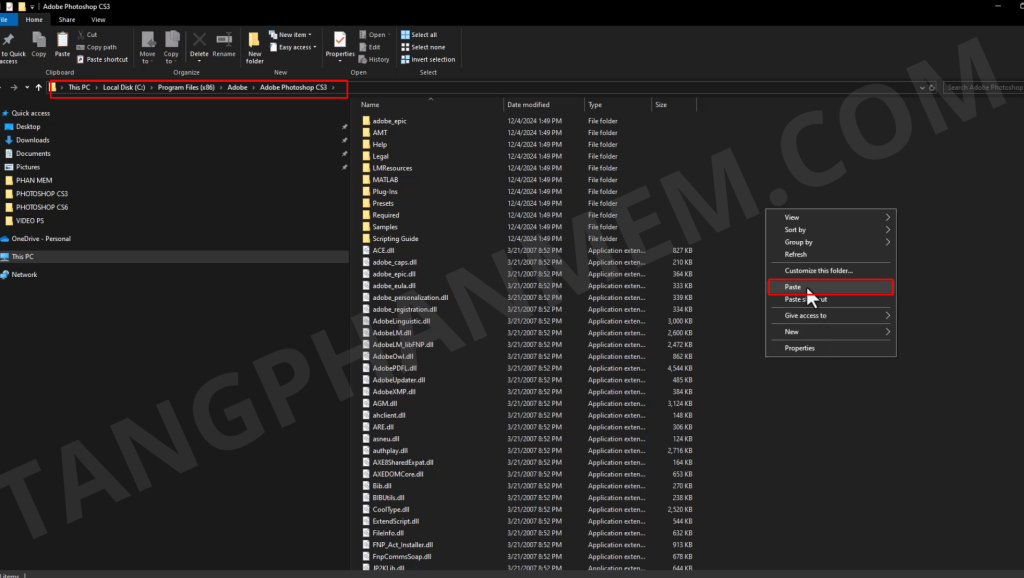Click the Paste icon in the Clipboard ribbon group
This screenshot has width=1024, height=578.
[62, 41]
